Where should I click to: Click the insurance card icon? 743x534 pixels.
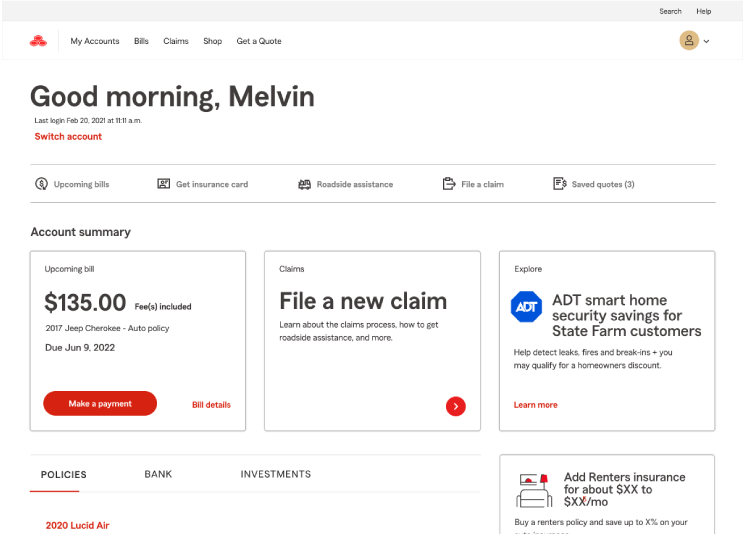(164, 184)
